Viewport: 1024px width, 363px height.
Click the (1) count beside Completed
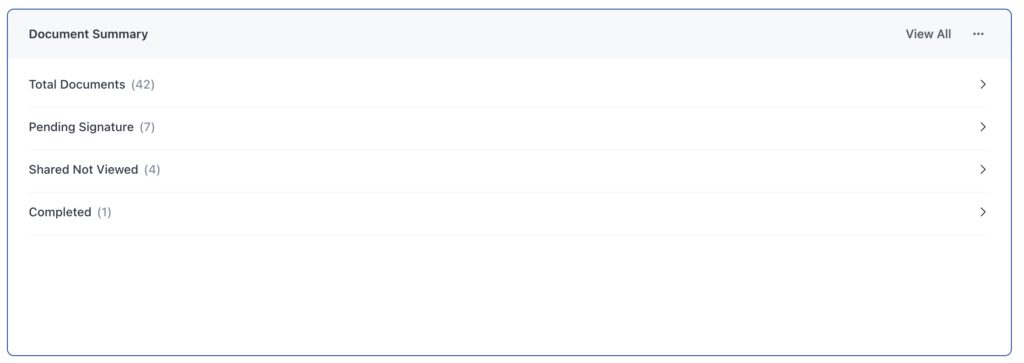pos(104,212)
